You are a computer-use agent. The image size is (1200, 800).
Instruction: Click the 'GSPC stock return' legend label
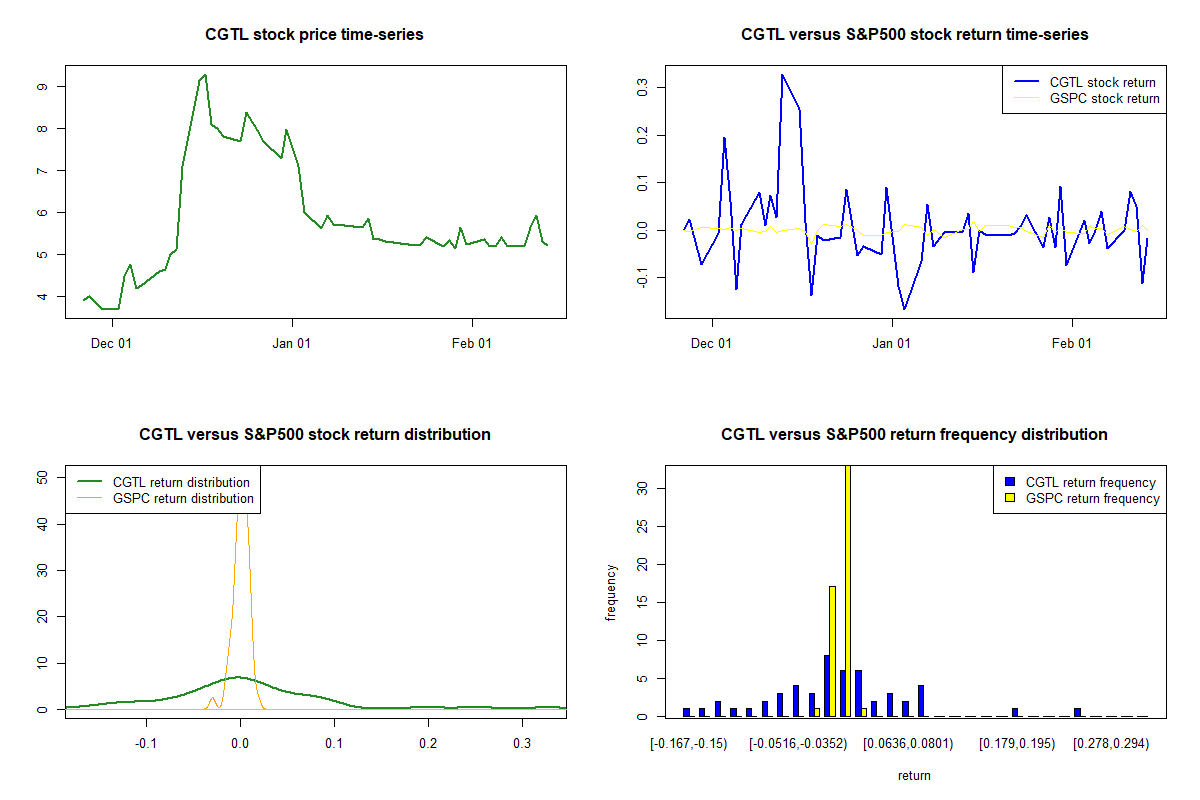(1104, 98)
